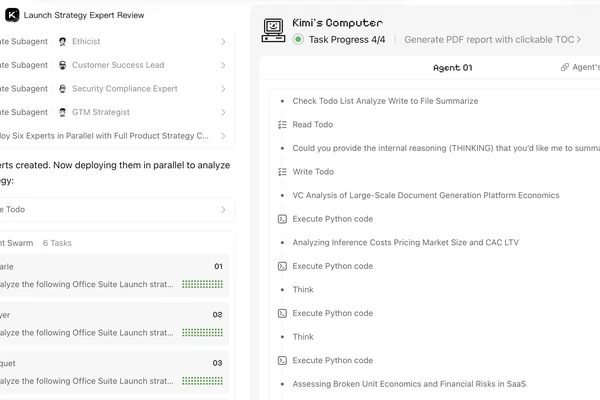Open VC Analysis of Document Generation Platform step
This screenshot has height=400, width=600.
coord(426,195)
